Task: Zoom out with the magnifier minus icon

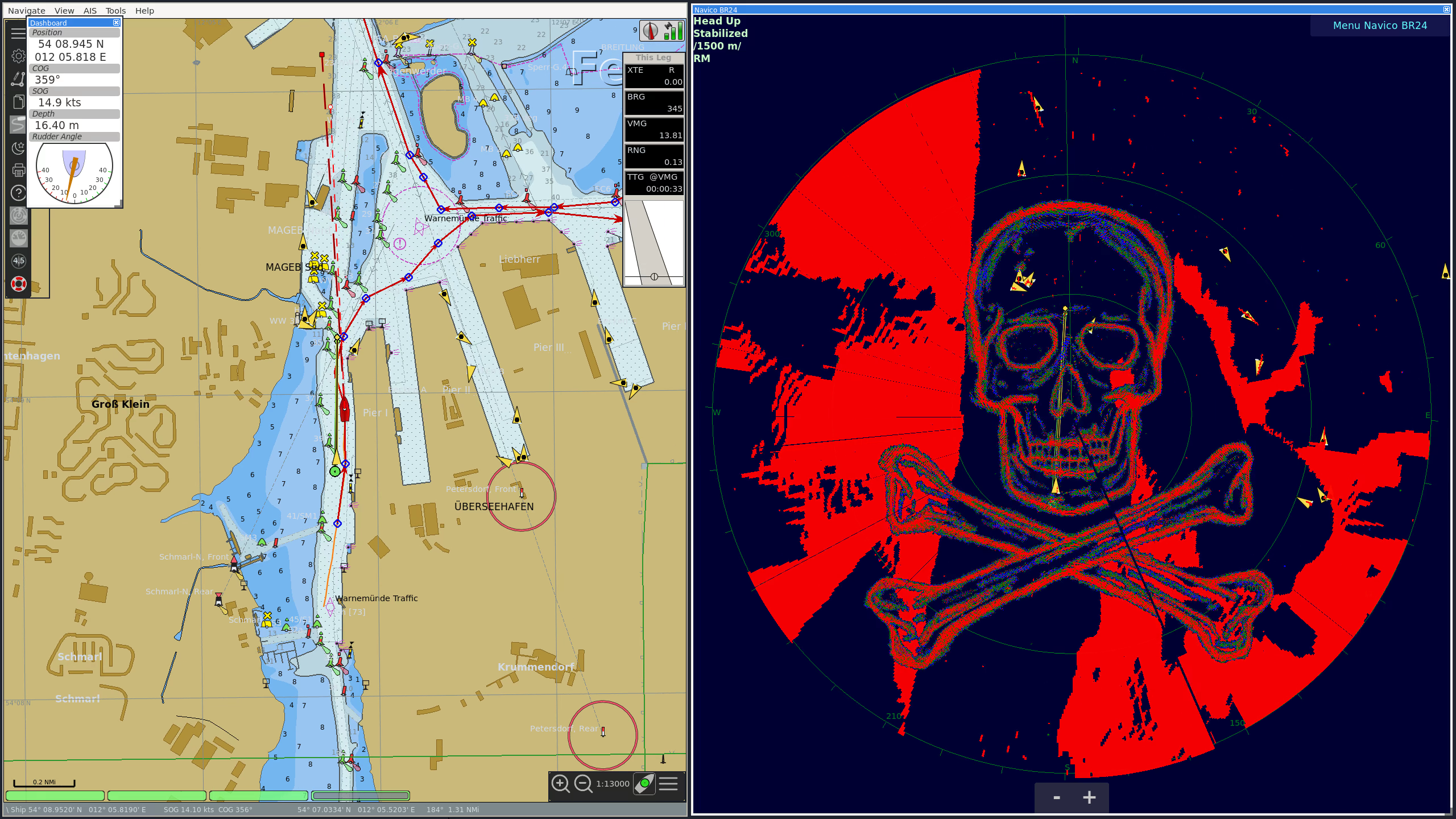Action: click(583, 784)
